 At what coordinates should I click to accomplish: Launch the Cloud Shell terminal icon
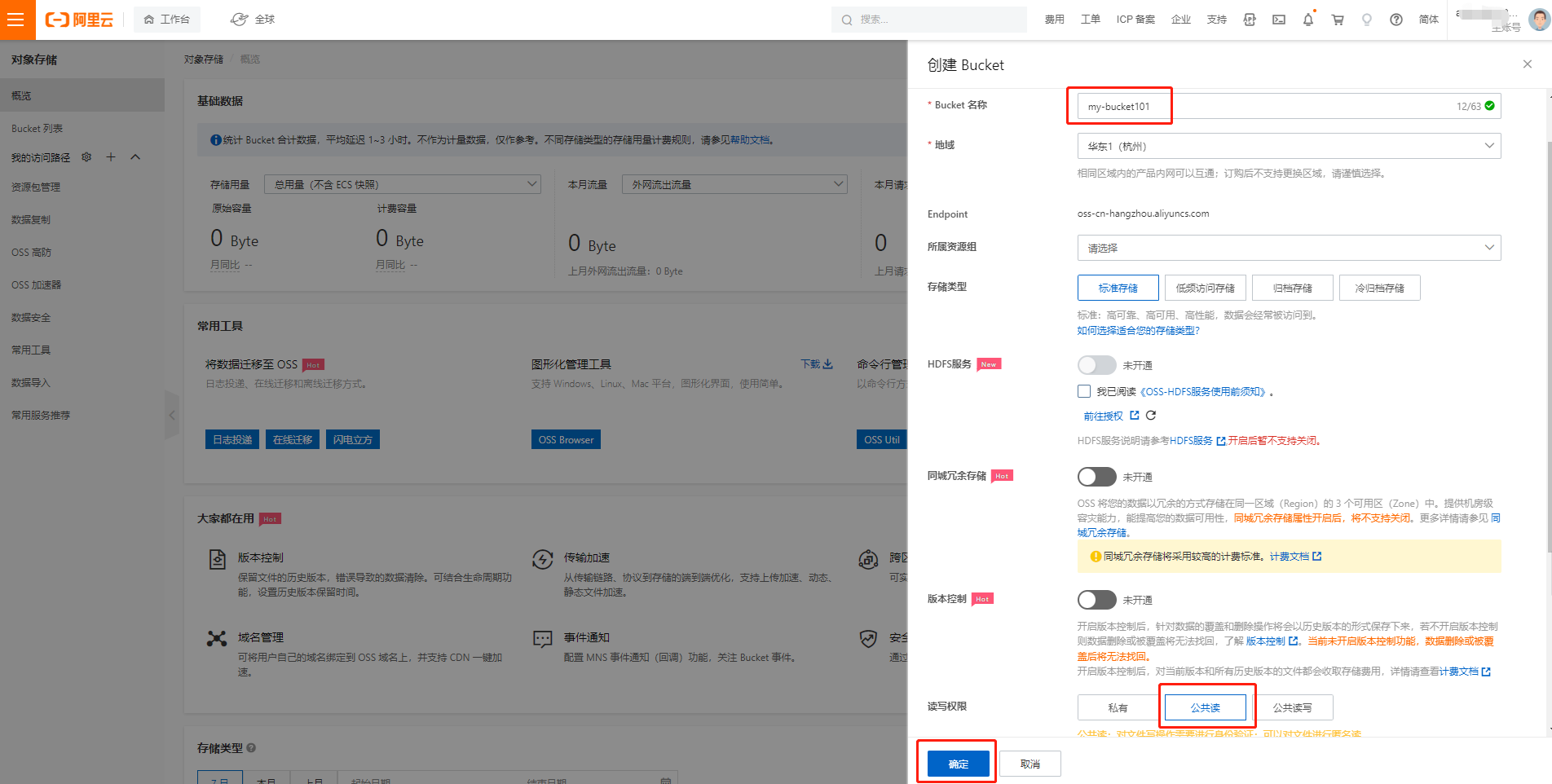click(x=1279, y=20)
